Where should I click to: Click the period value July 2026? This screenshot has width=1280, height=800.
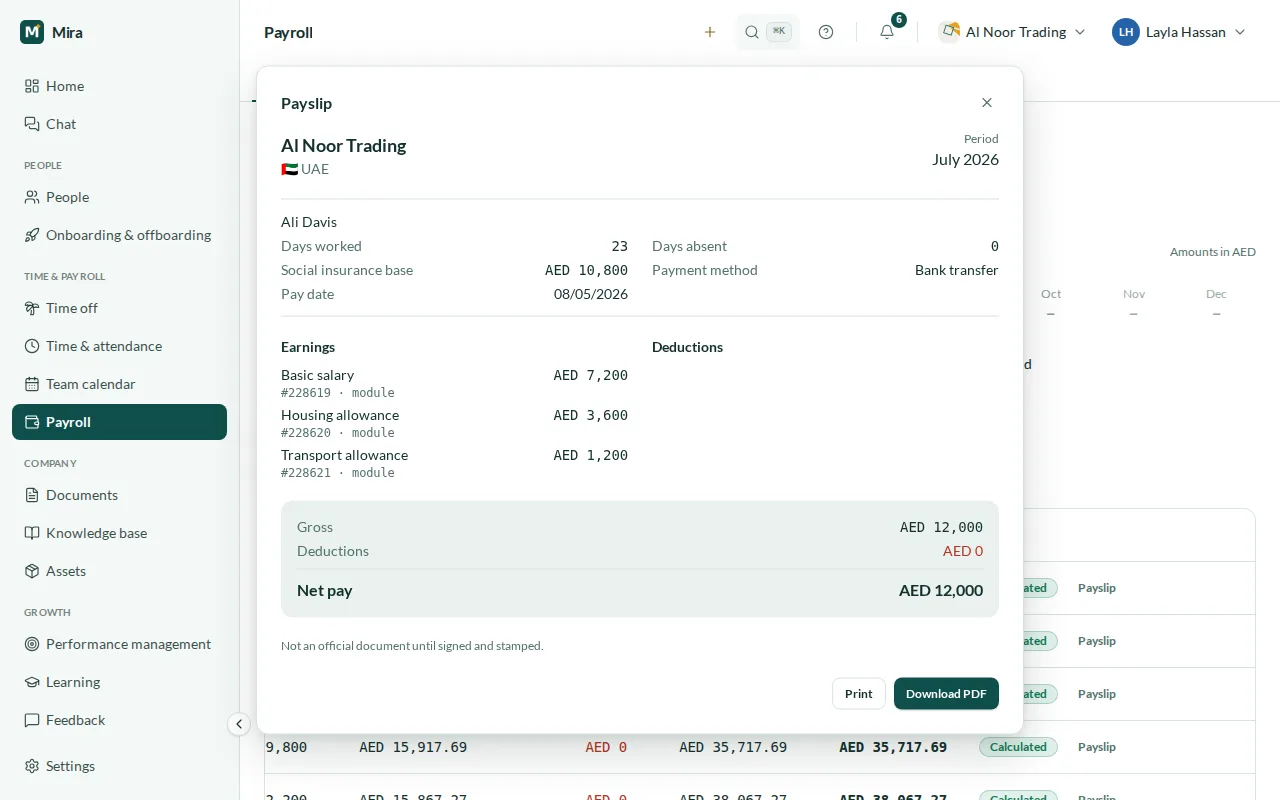coord(965,160)
